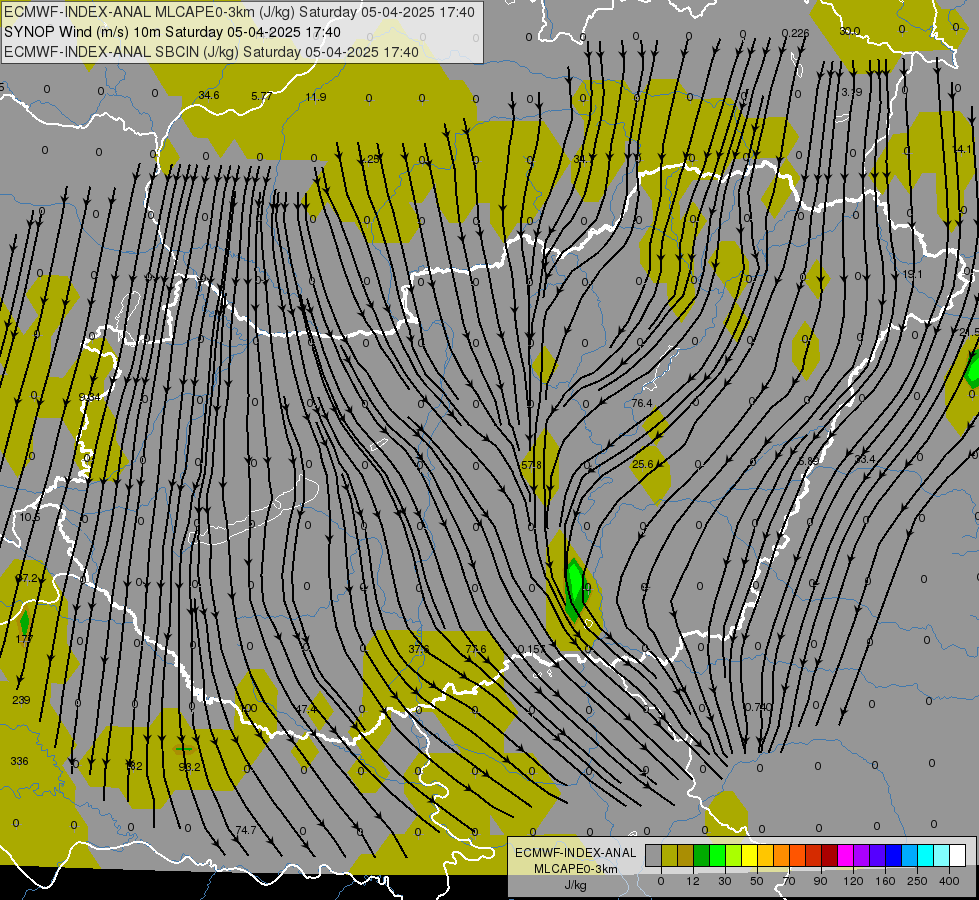The height and width of the screenshot is (900, 979).
Task: Click the map value 9.34
Action: point(89,397)
